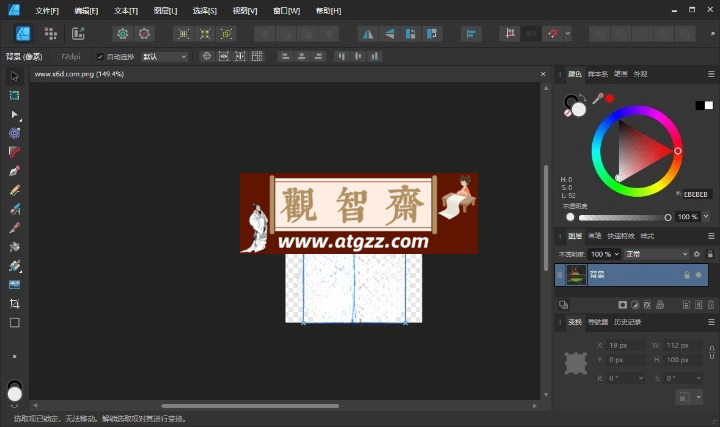Toggle the layer lock beside blend mode
This screenshot has width=720, height=427.
(x=710, y=254)
